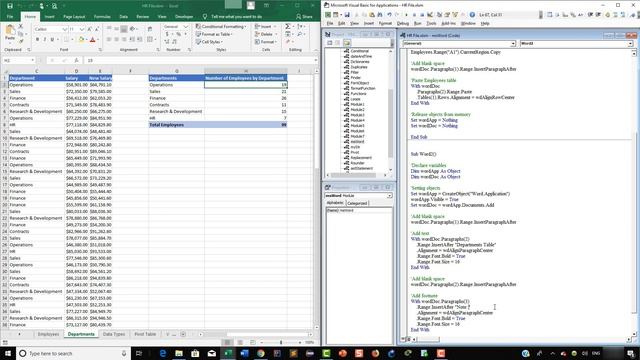The image size is (640, 360).
Task: Open the font name dropdown in Excel
Action: (64, 29)
